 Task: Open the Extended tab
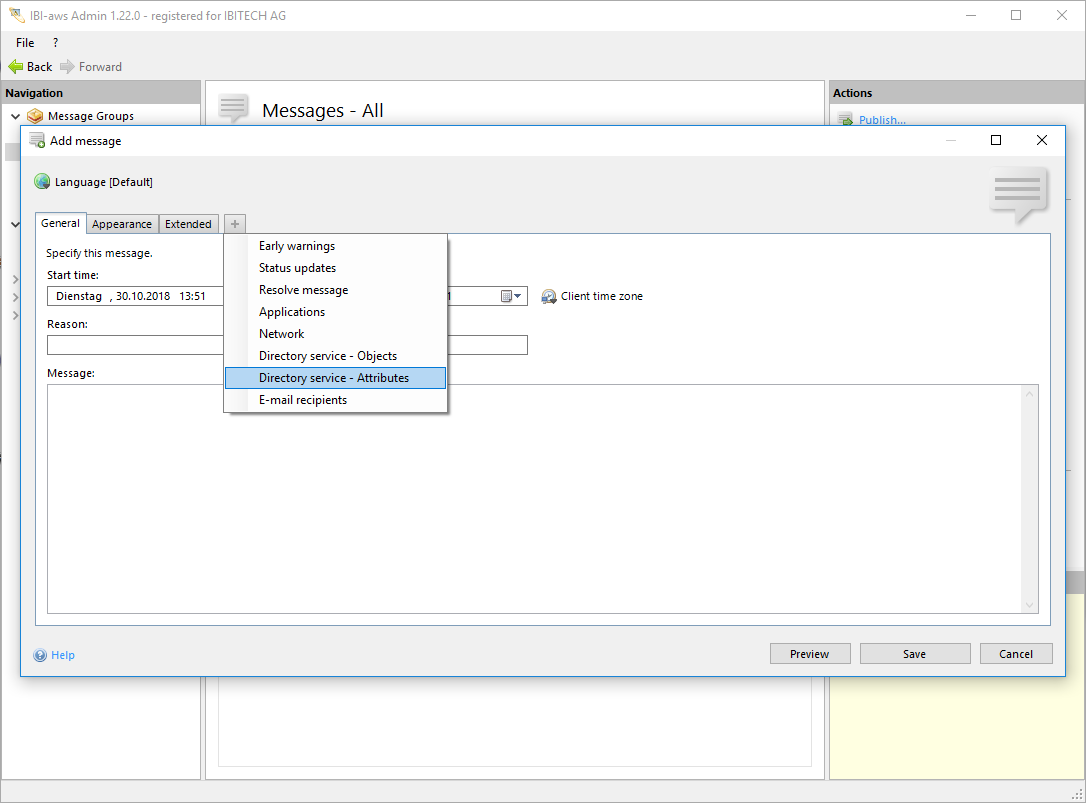click(x=188, y=224)
